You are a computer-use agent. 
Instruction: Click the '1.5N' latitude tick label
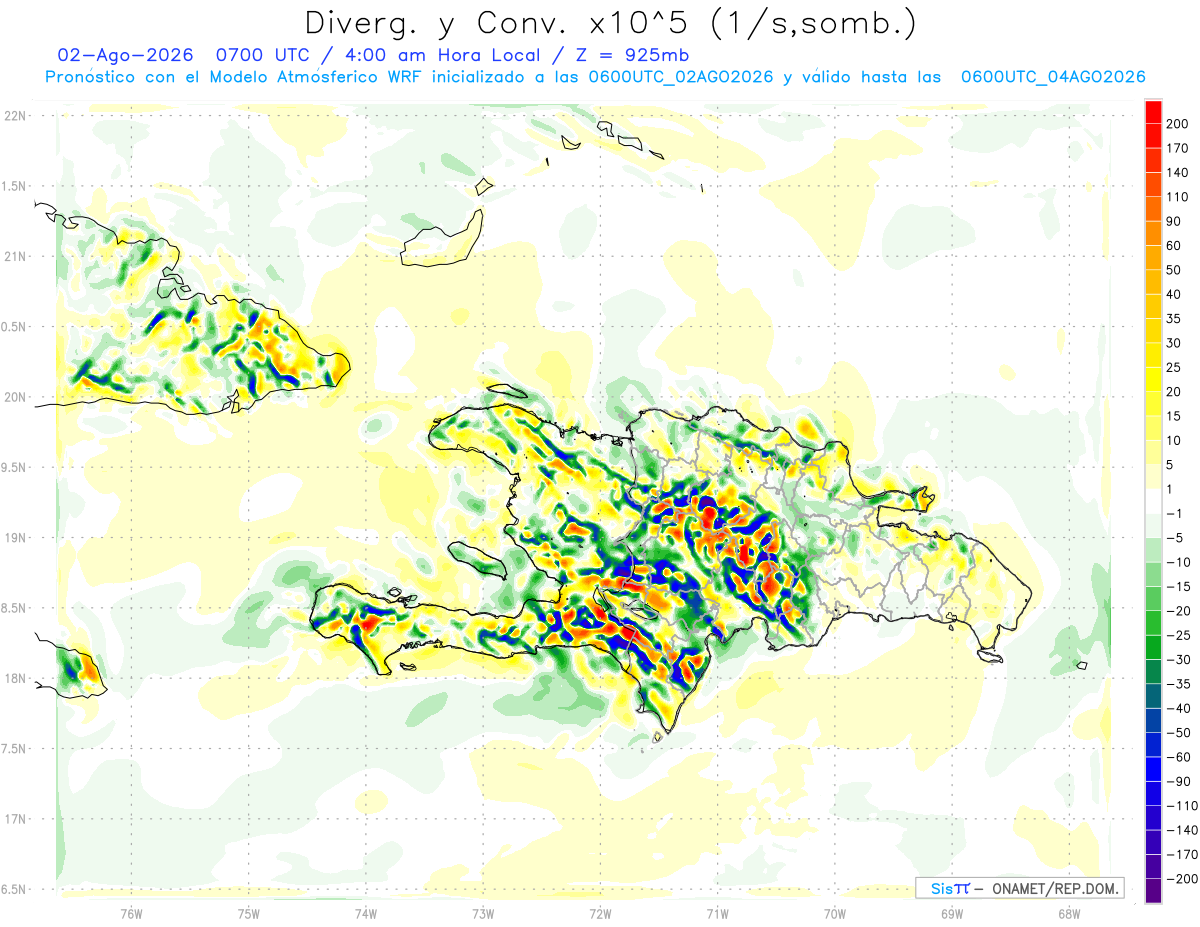point(14,186)
